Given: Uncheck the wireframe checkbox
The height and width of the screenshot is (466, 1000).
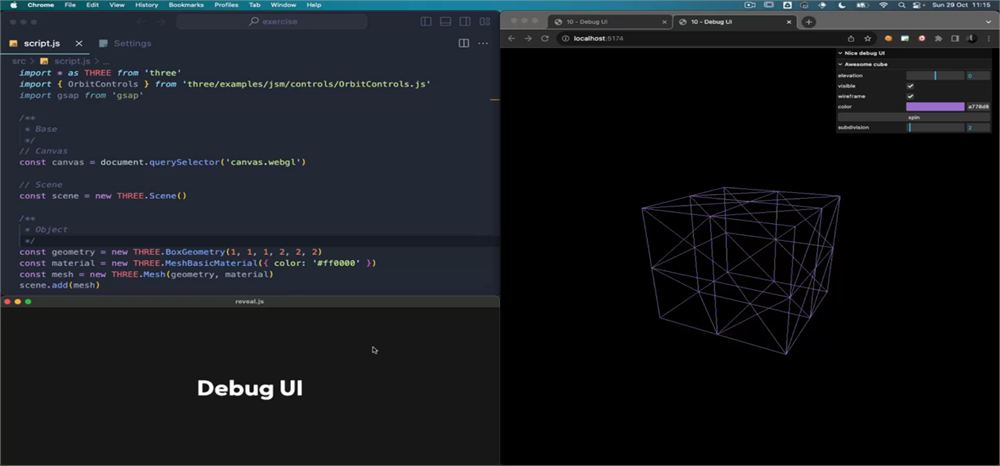Looking at the screenshot, I should point(910,96).
